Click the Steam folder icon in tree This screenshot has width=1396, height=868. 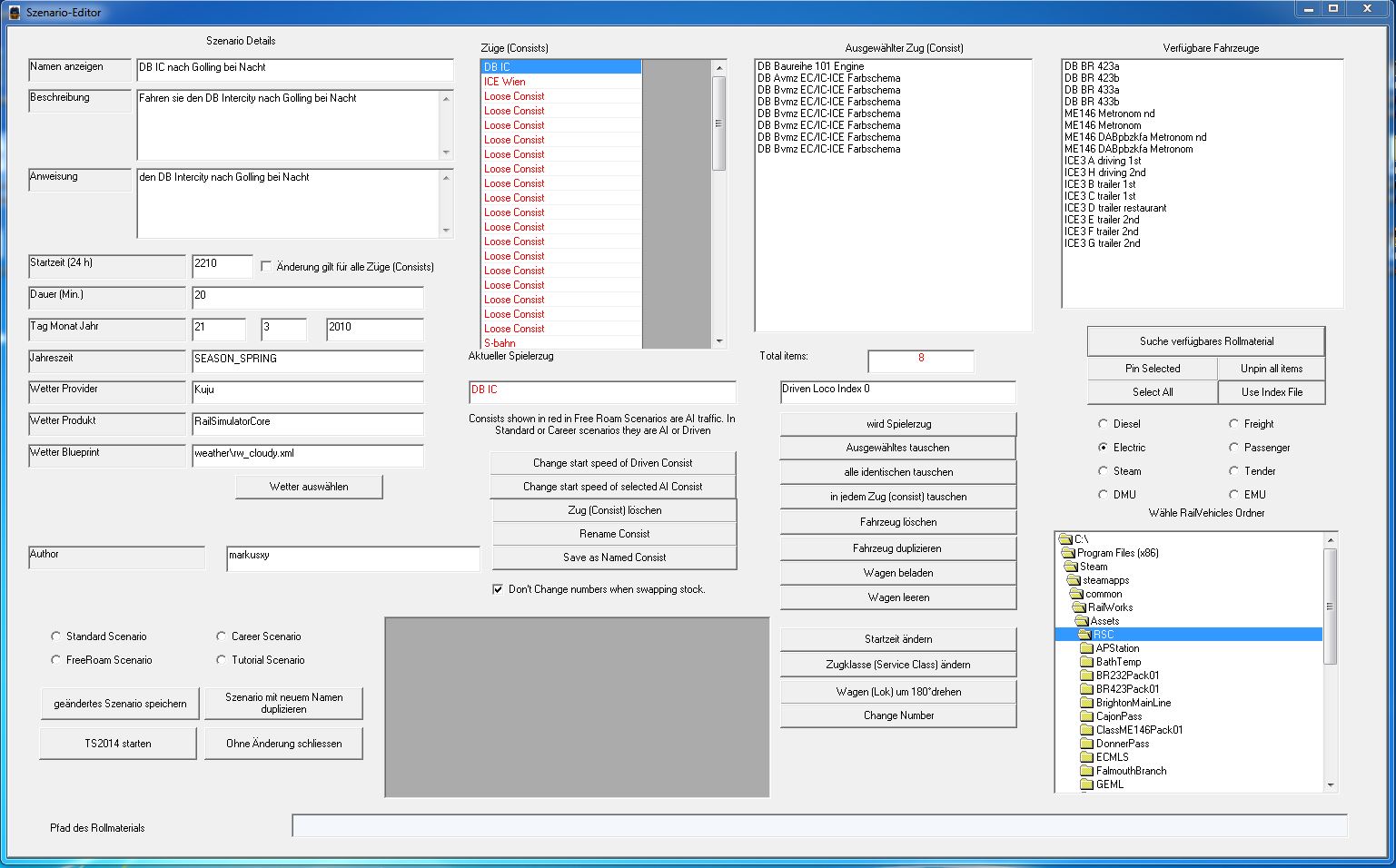point(1071,567)
